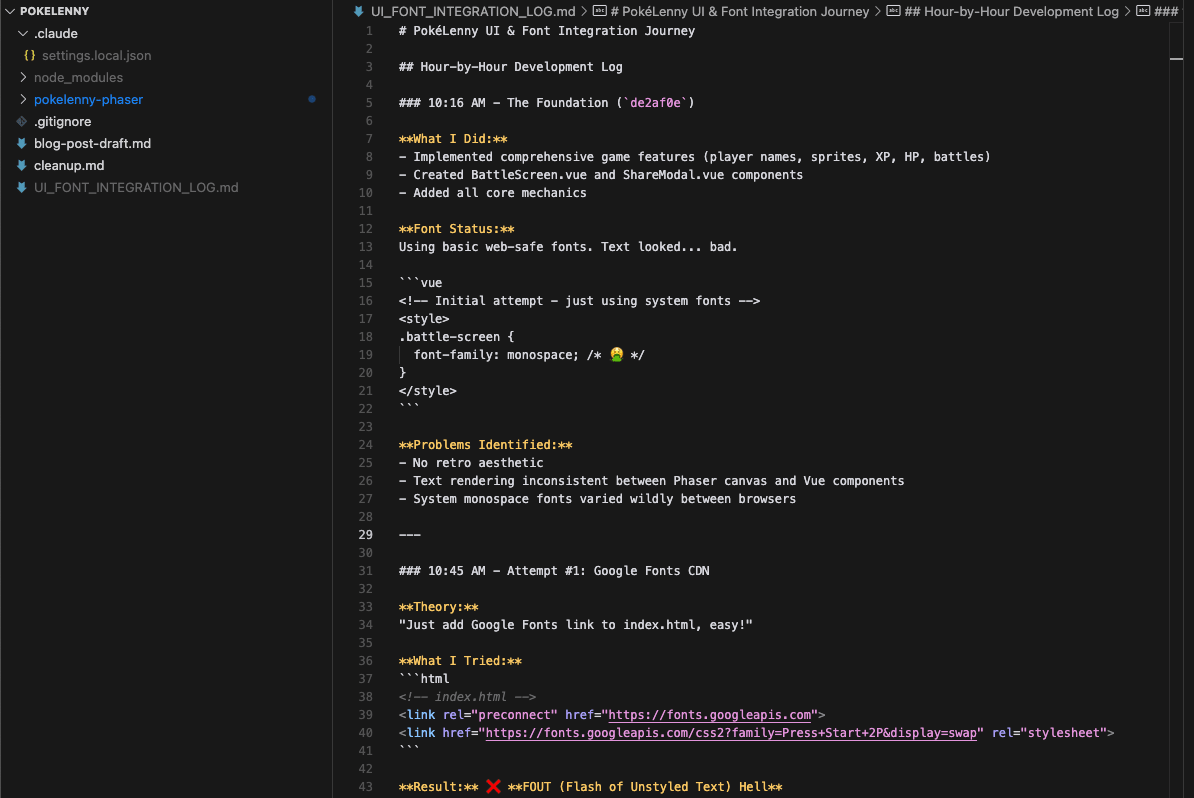Click line number 29 in the gutter
The height and width of the screenshot is (798, 1194).
366,535
